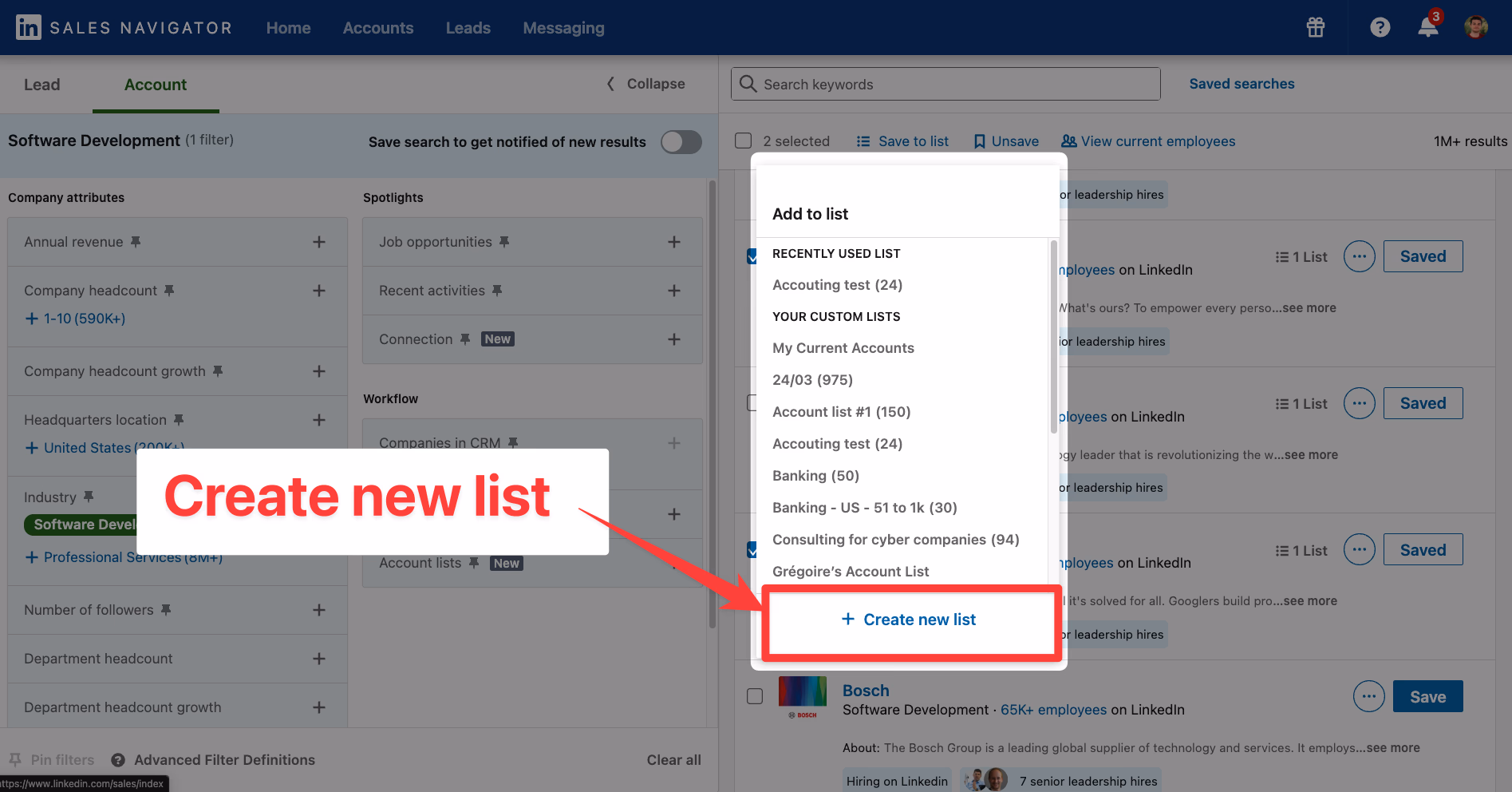The height and width of the screenshot is (792, 1512).
Task: Click the pin icon beside Job opportunities
Action: coord(504,241)
